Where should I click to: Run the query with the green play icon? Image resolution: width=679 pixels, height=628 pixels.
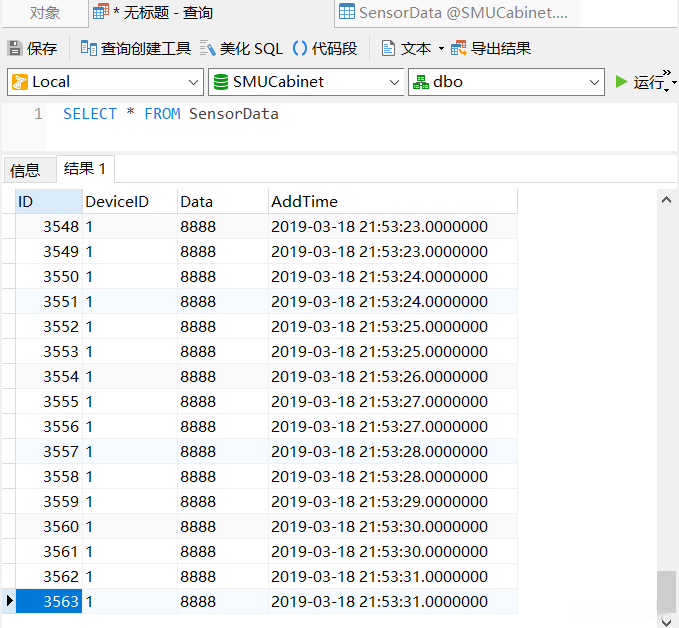coord(621,81)
